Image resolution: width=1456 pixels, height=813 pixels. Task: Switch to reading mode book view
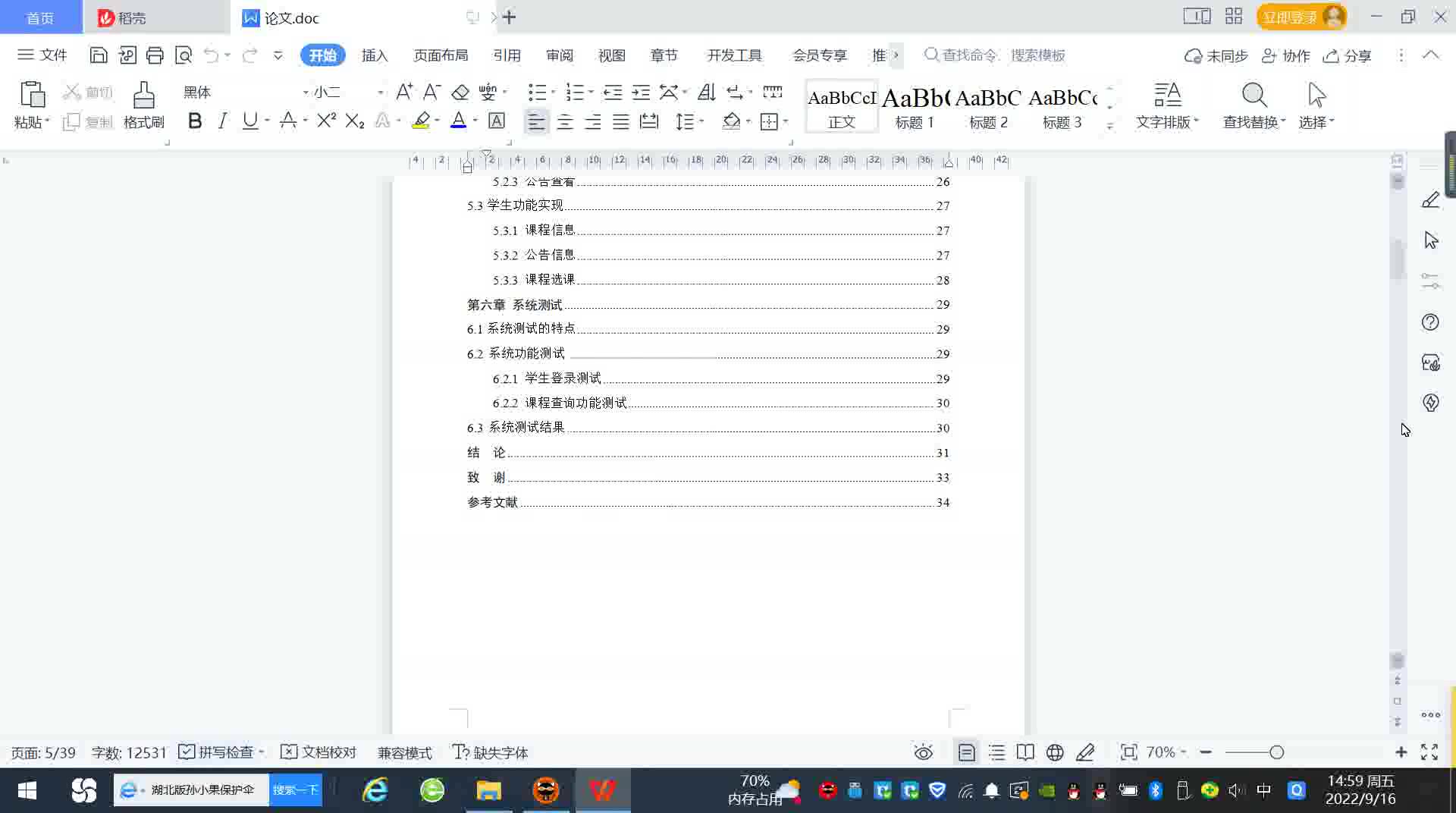coord(1025,752)
